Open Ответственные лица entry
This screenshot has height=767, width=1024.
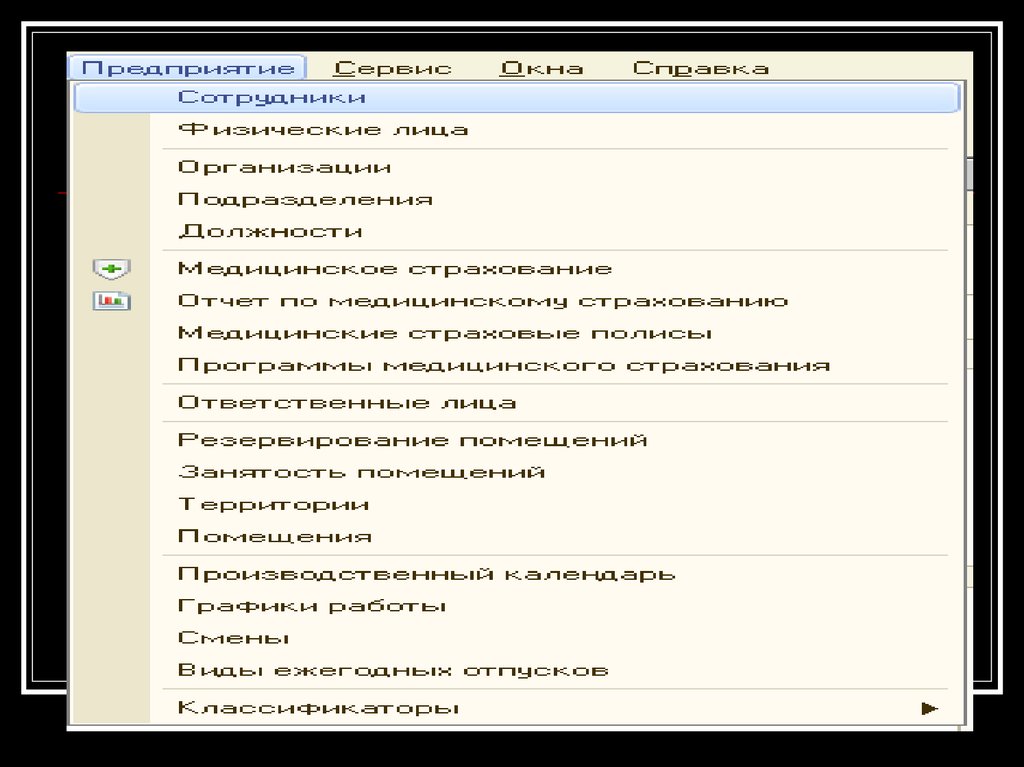pos(346,403)
